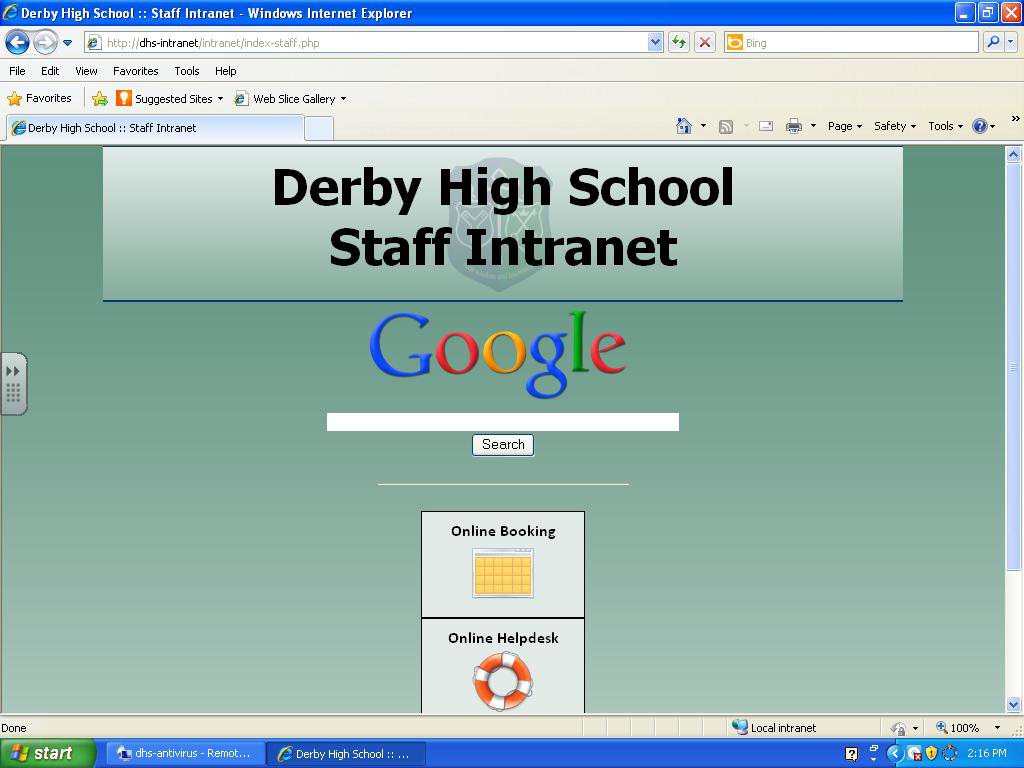Open the Tools command bar menu
Viewport: 1024px width, 768px height.
pos(945,126)
